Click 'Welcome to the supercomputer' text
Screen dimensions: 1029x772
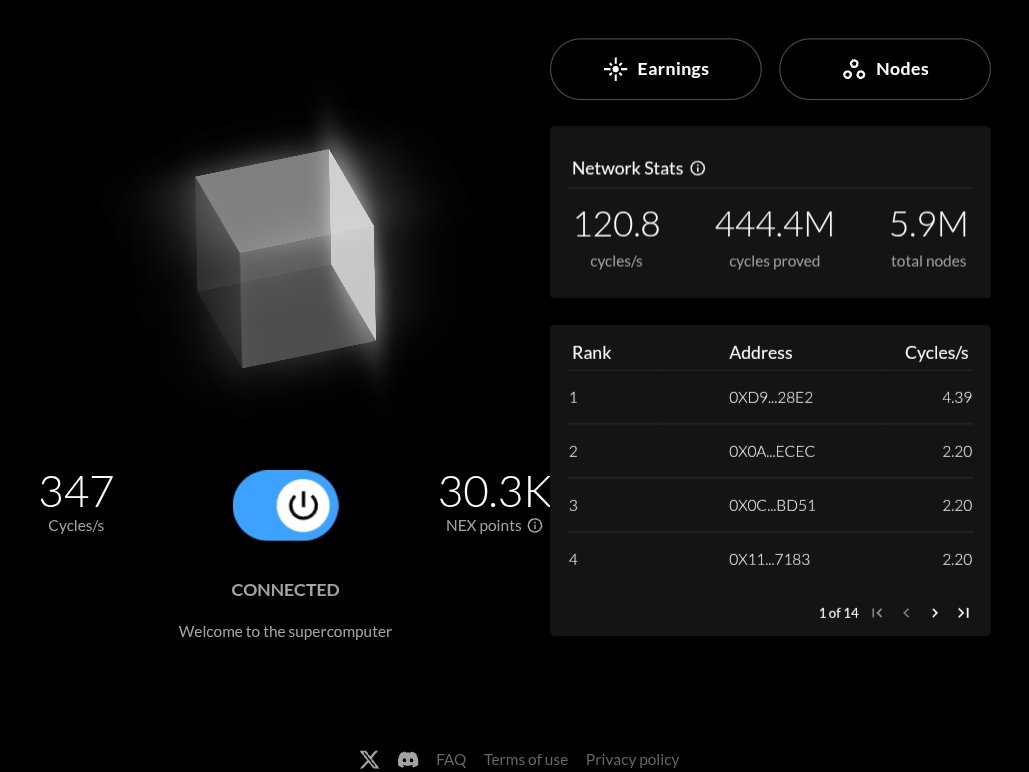pos(285,632)
